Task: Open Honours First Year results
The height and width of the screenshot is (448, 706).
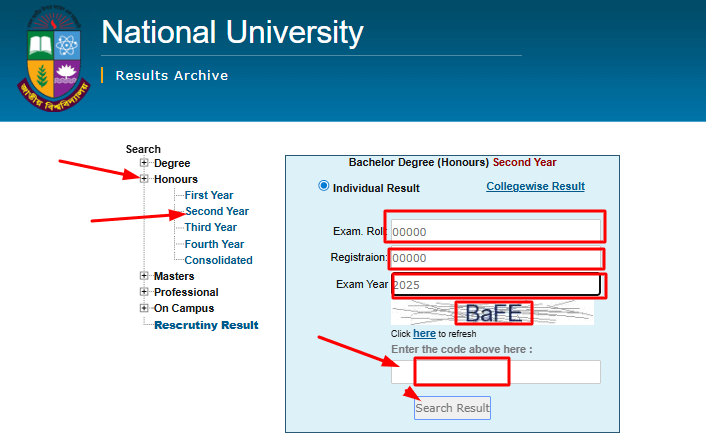Action: click(x=209, y=195)
